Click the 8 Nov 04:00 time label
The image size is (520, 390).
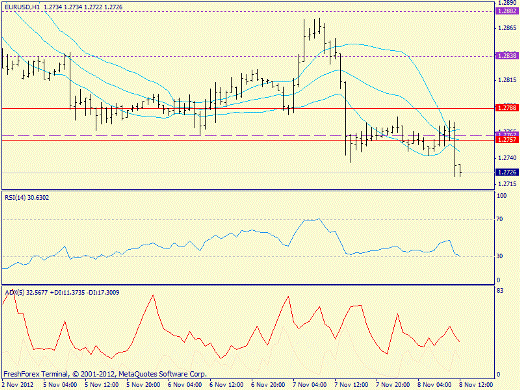(435, 385)
